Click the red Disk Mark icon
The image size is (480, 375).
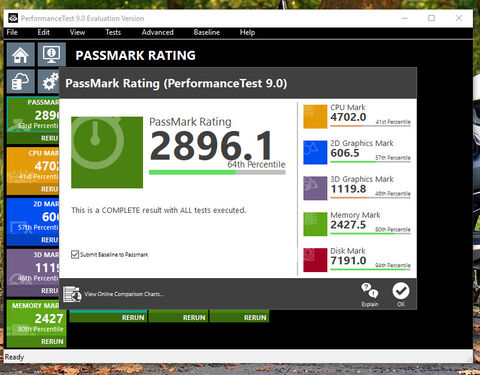(315, 260)
